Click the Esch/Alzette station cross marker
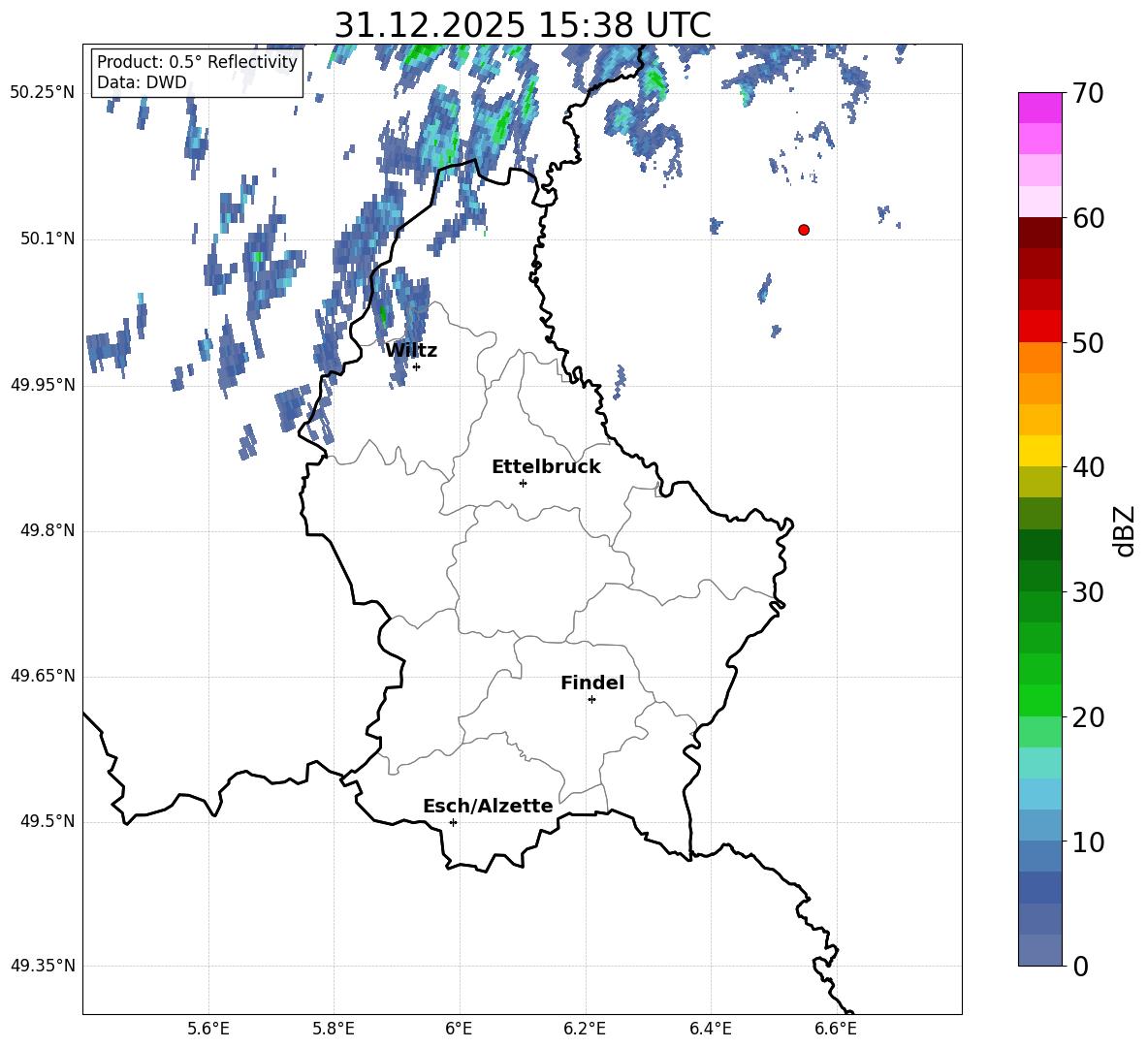Image resolution: width=1148 pixels, height=1048 pixels. pos(453,822)
